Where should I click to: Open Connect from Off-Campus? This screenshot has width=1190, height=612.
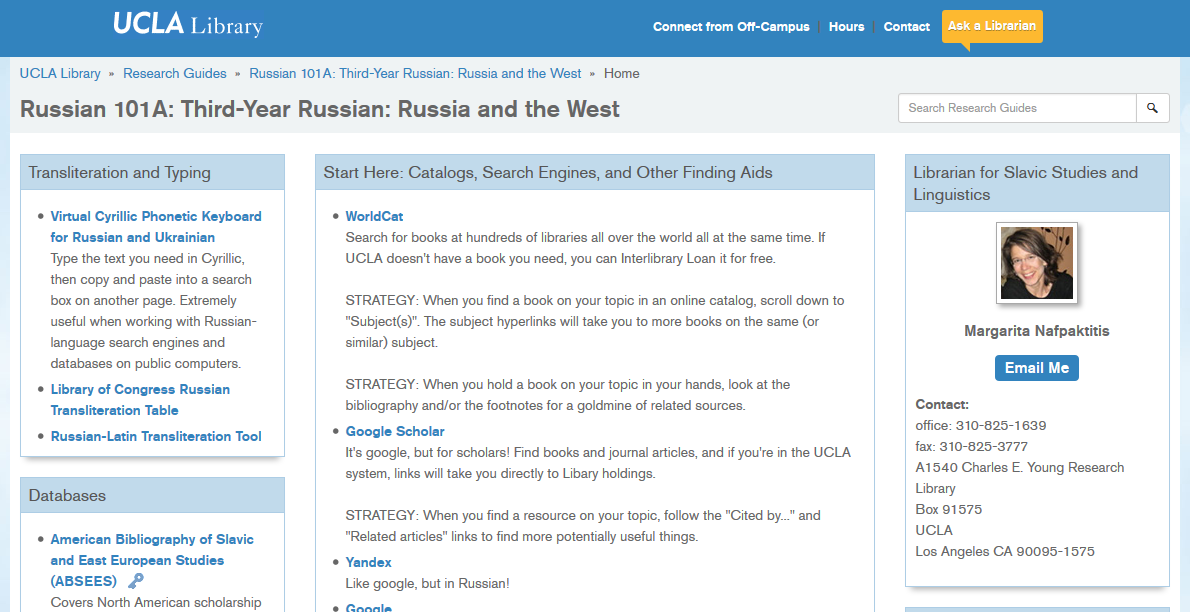pyautogui.click(x=731, y=27)
